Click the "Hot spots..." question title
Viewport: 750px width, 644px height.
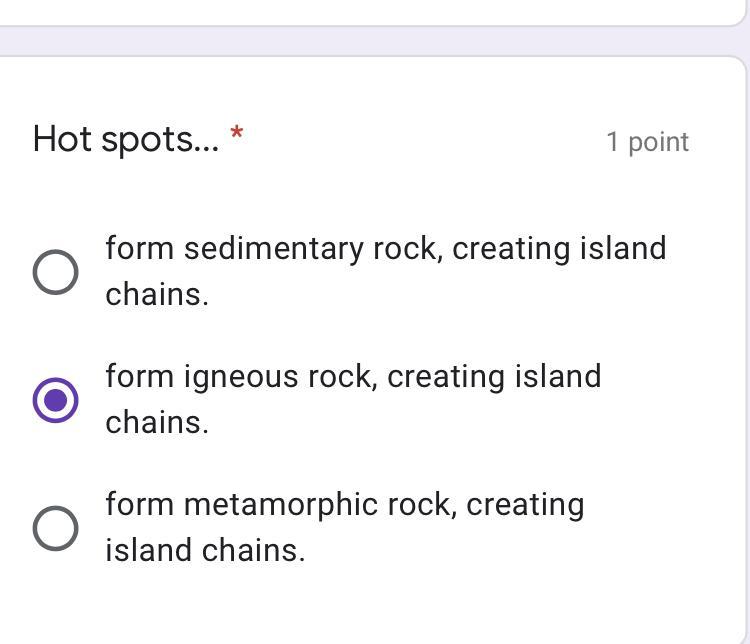click(126, 139)
